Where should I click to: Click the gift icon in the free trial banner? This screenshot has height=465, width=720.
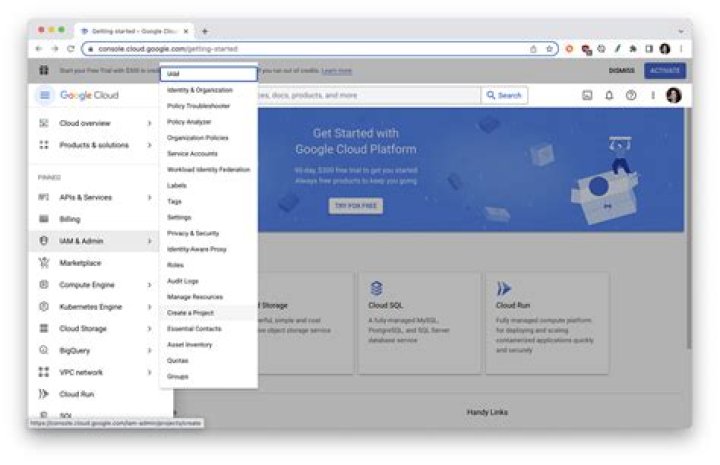tap(44, 70)
